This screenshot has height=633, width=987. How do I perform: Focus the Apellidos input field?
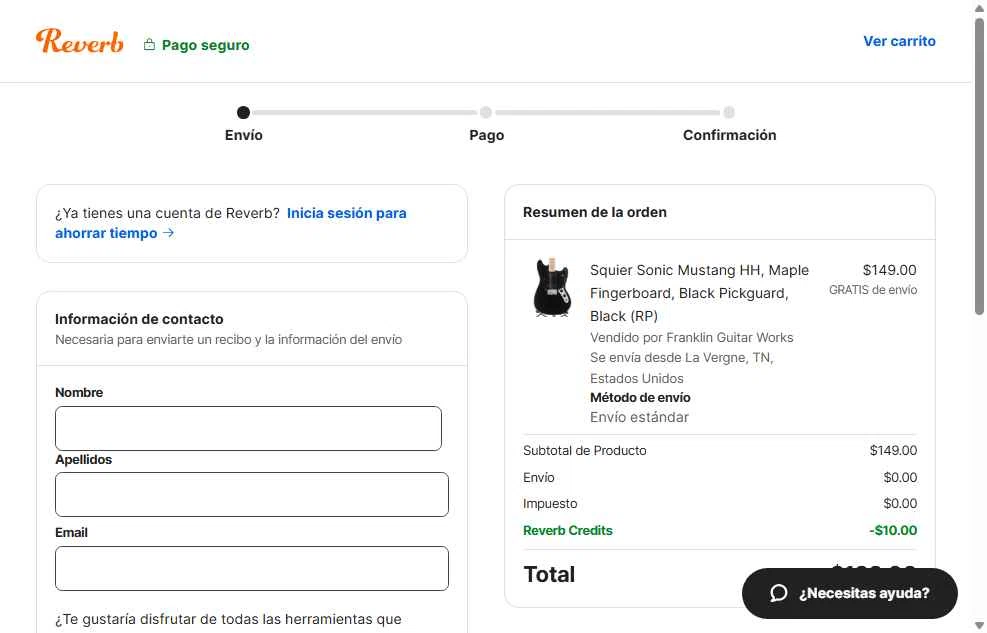point(251,494)
